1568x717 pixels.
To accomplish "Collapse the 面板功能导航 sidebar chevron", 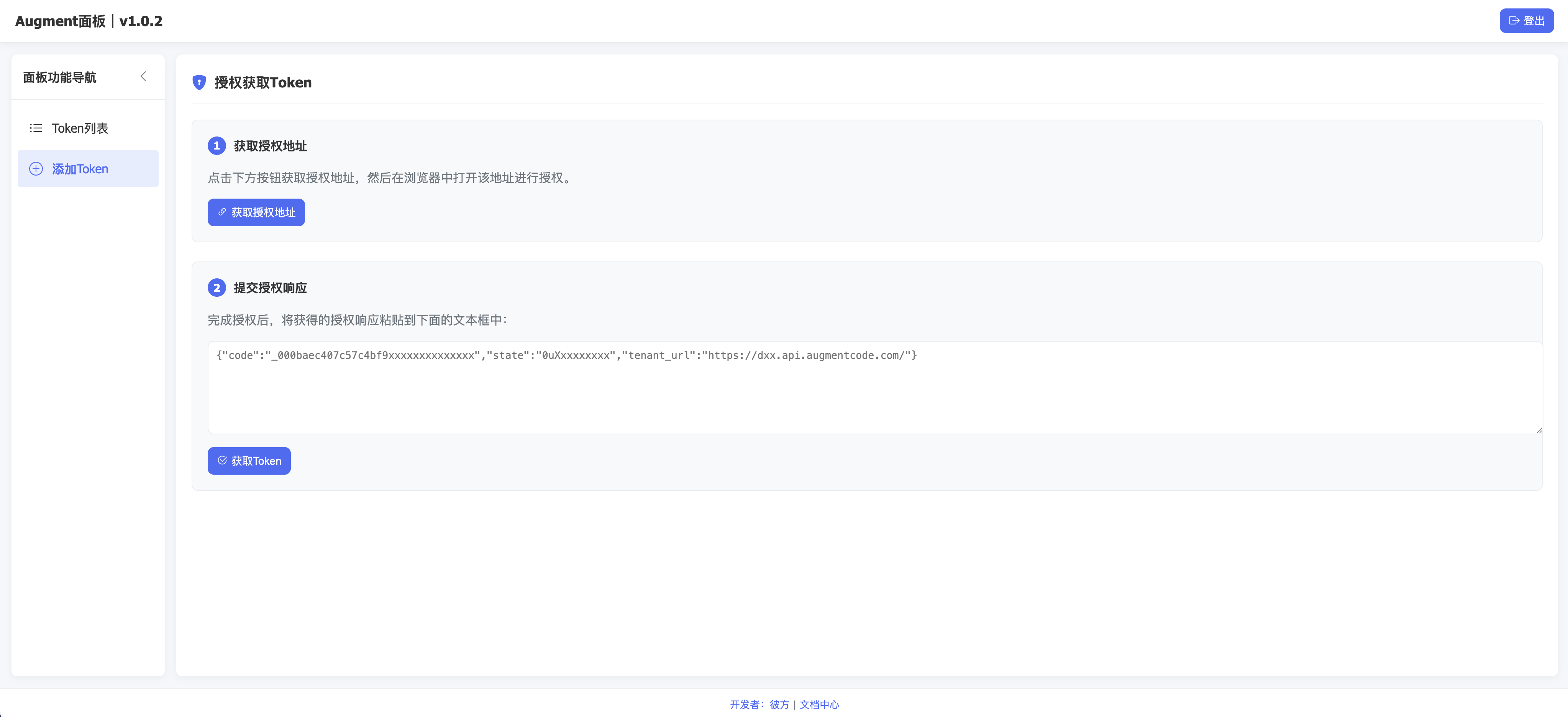I will pyautogui.click(x=144, y=77).
